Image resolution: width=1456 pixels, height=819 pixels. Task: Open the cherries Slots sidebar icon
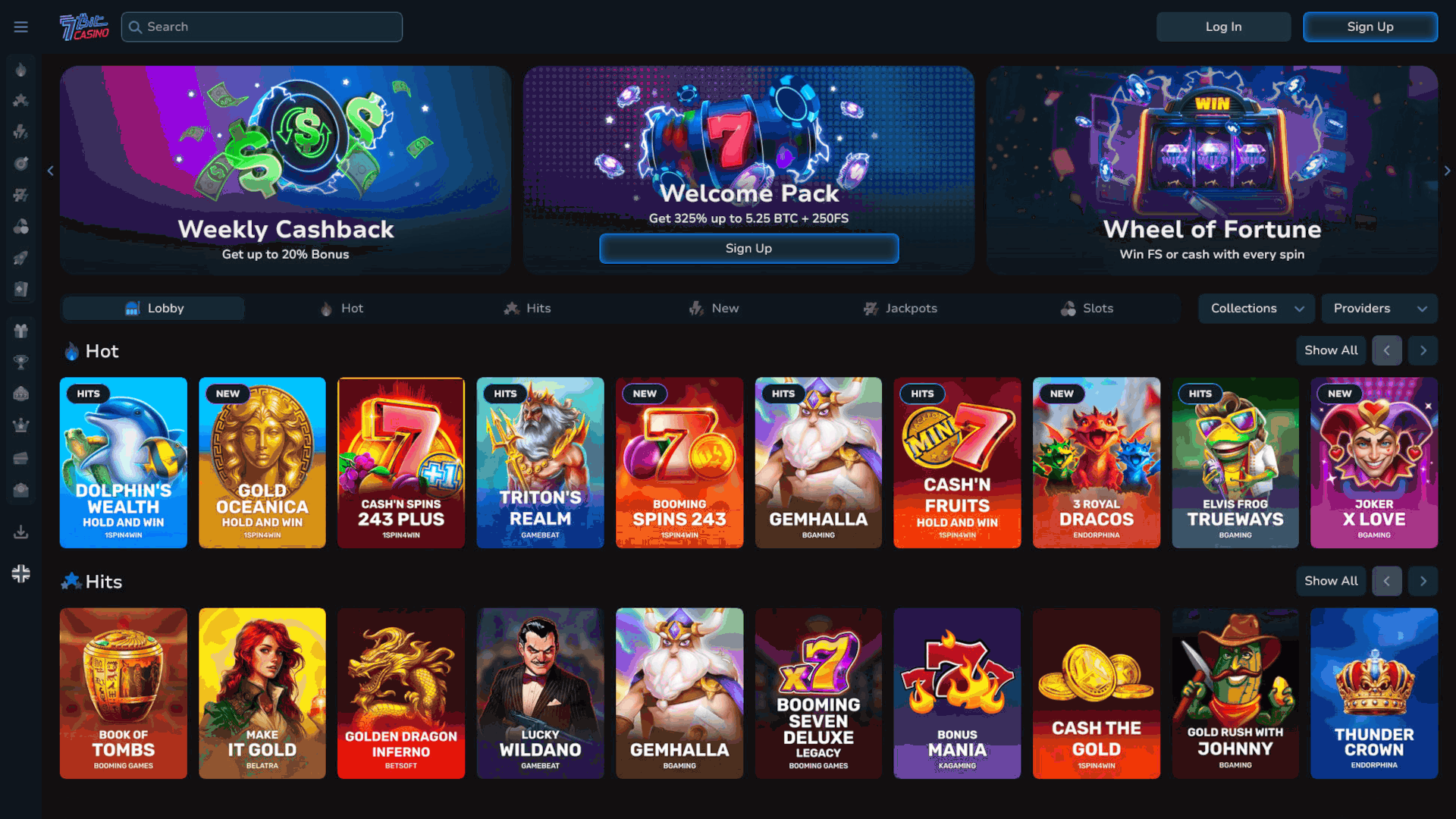click(21, 226)
